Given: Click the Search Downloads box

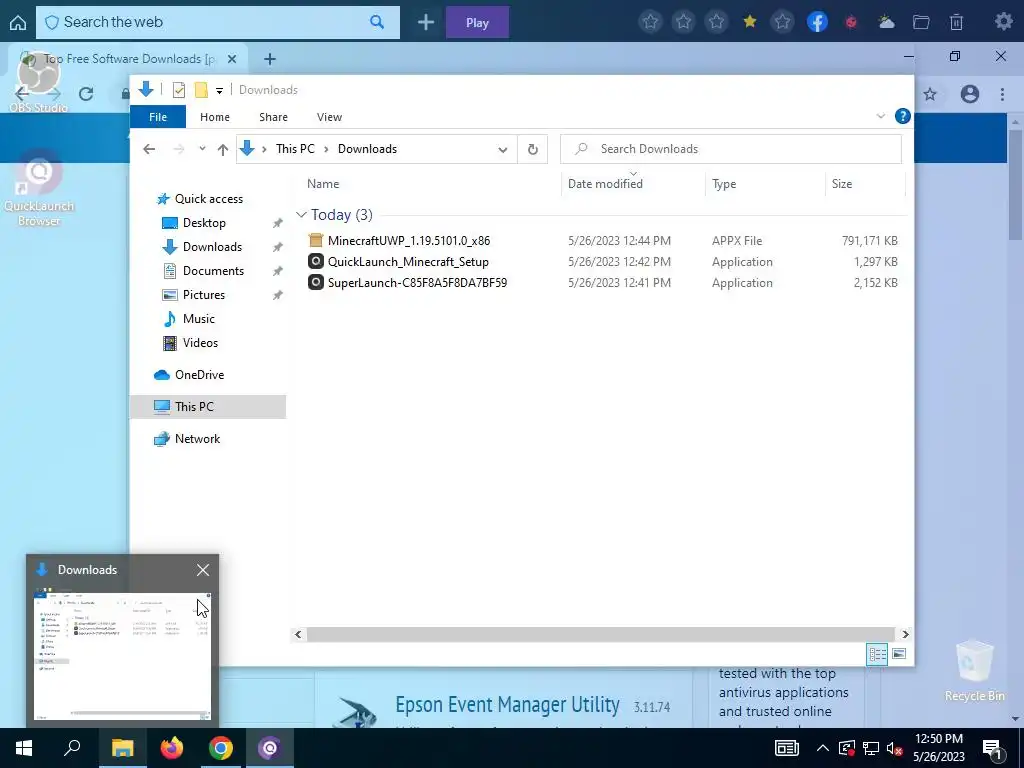Looking at the screenshot, I should click(731, 150).
